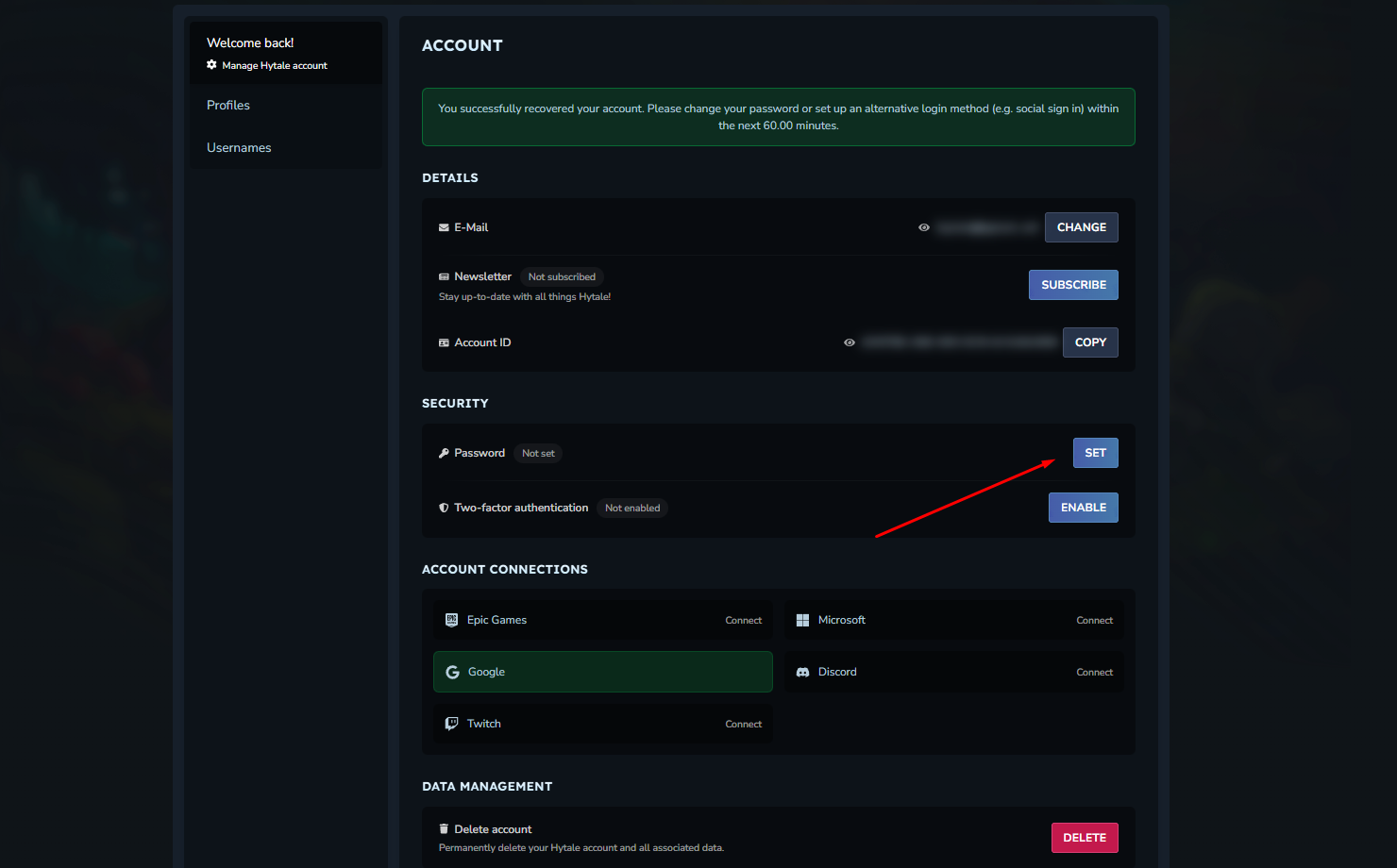
Task: Click the gear icon beside Manage Hytale account
Action: click(x=211, y=65)
